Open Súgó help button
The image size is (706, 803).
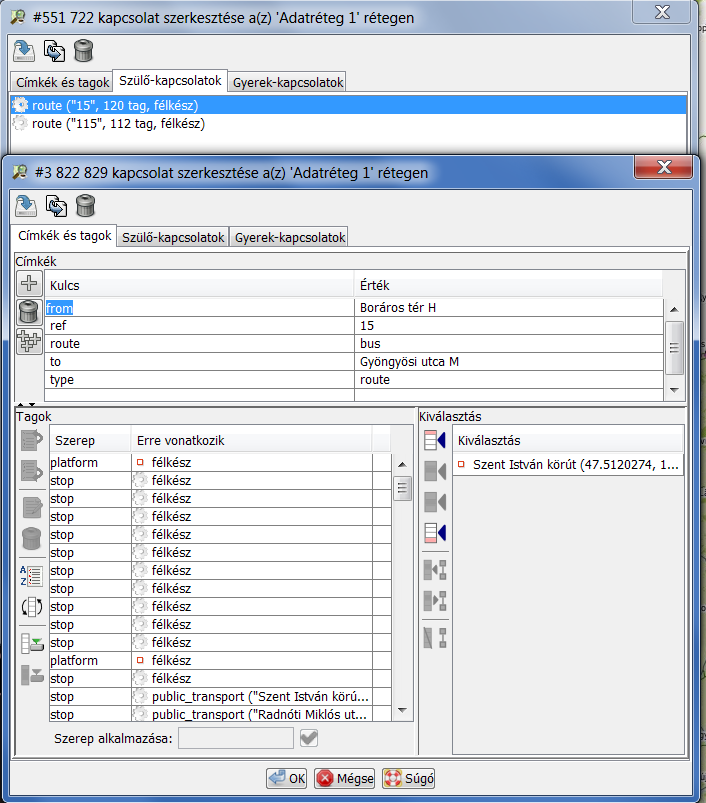[x=409, y=778]
